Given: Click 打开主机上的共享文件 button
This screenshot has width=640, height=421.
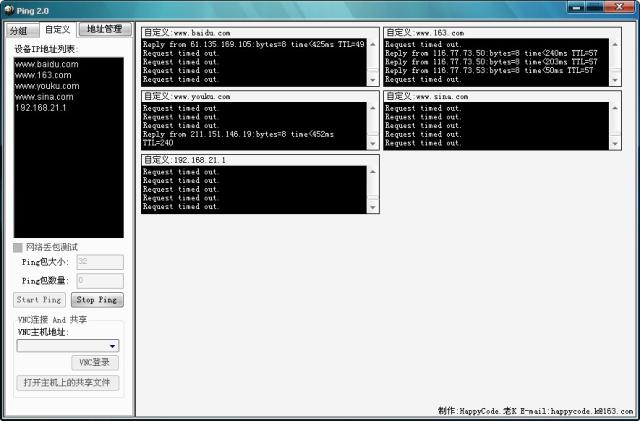Looking at the screenshot, I should [68, 383].
